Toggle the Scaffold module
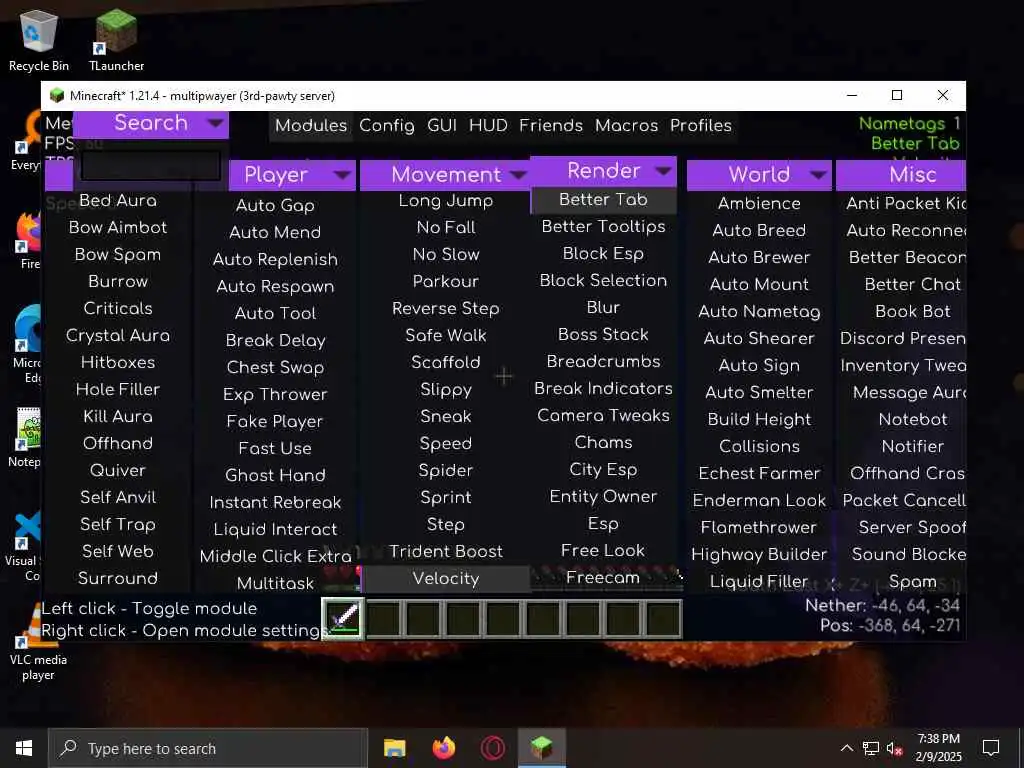Screen dimensions: 1024x768 point(446,362)
